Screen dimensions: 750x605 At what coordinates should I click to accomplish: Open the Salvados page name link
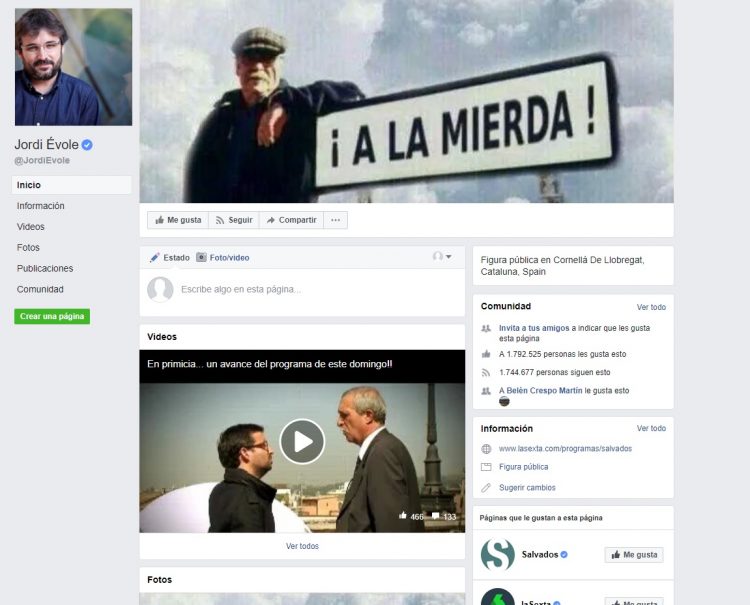coord(540,555)
